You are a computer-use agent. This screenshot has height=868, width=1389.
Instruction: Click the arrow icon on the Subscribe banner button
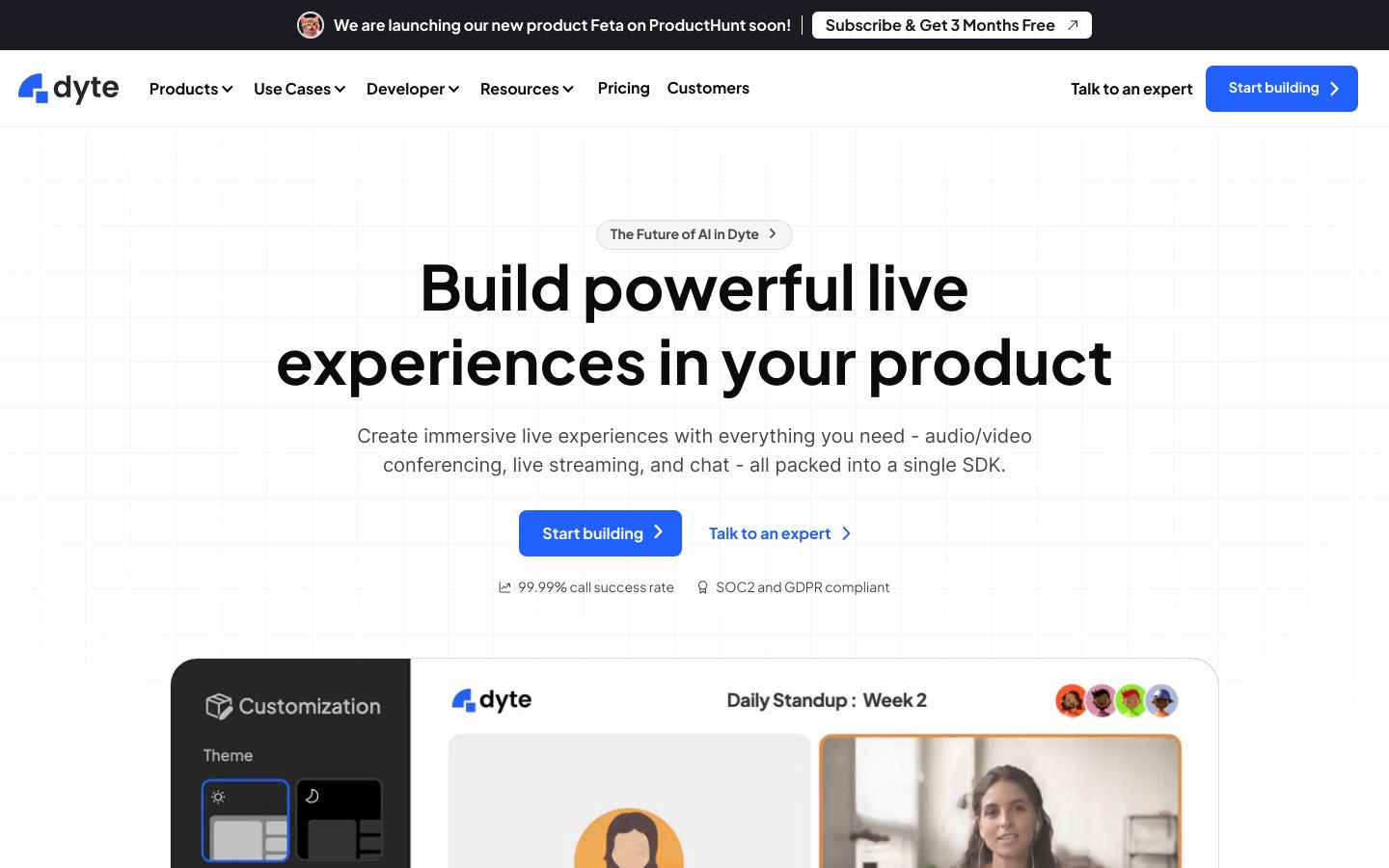[x=1073, y=25]
